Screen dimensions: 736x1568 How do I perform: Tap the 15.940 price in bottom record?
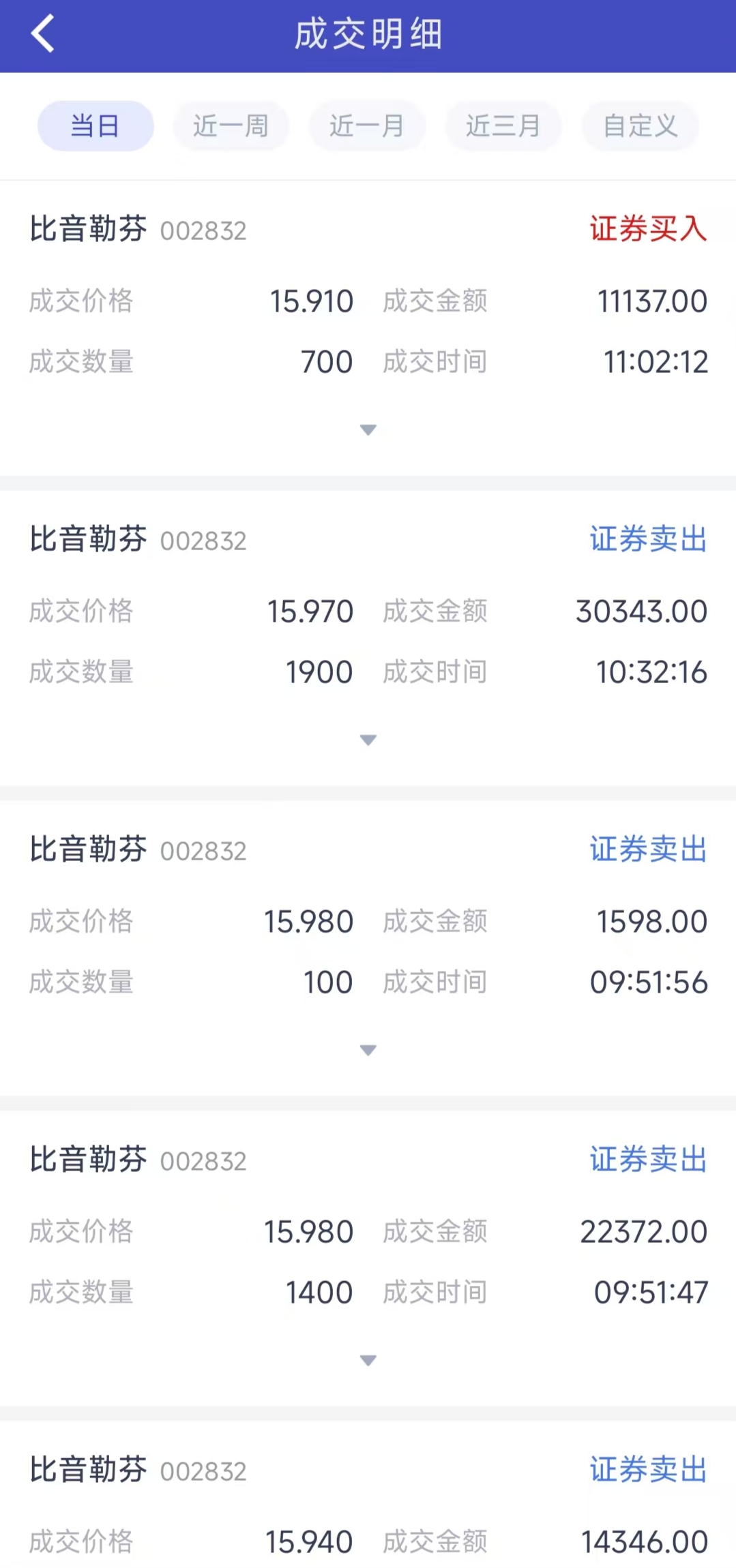(309, 1542)
